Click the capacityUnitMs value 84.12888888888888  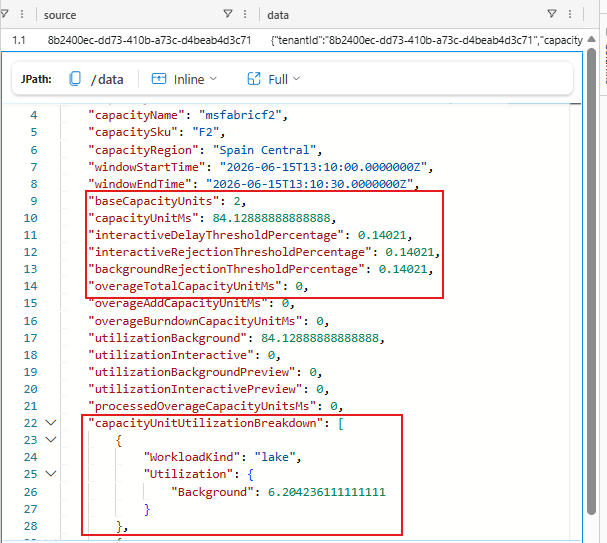274,218
